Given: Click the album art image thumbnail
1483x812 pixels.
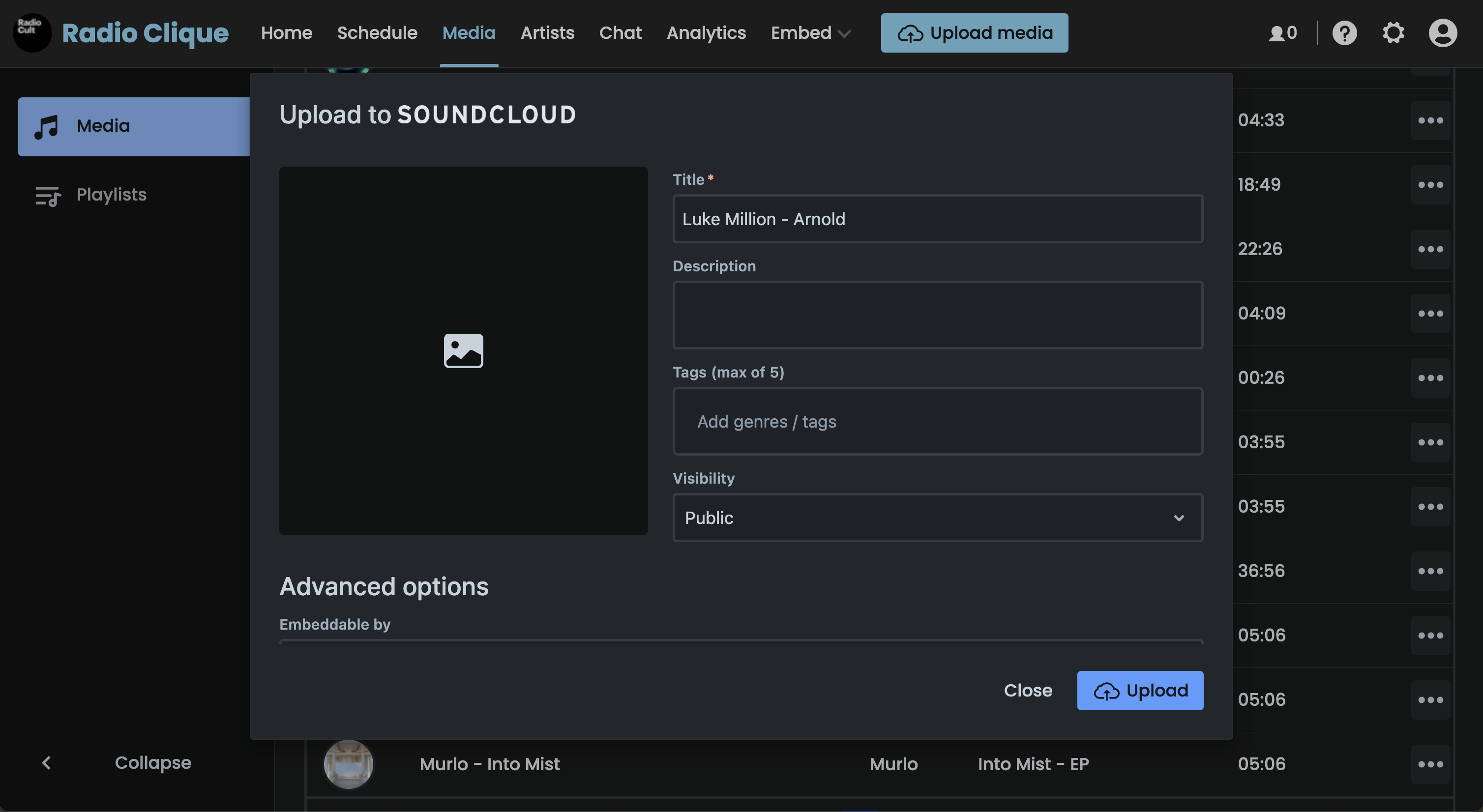Looking at the screenshot, I should pyautogui.click(x=463, y=351).
